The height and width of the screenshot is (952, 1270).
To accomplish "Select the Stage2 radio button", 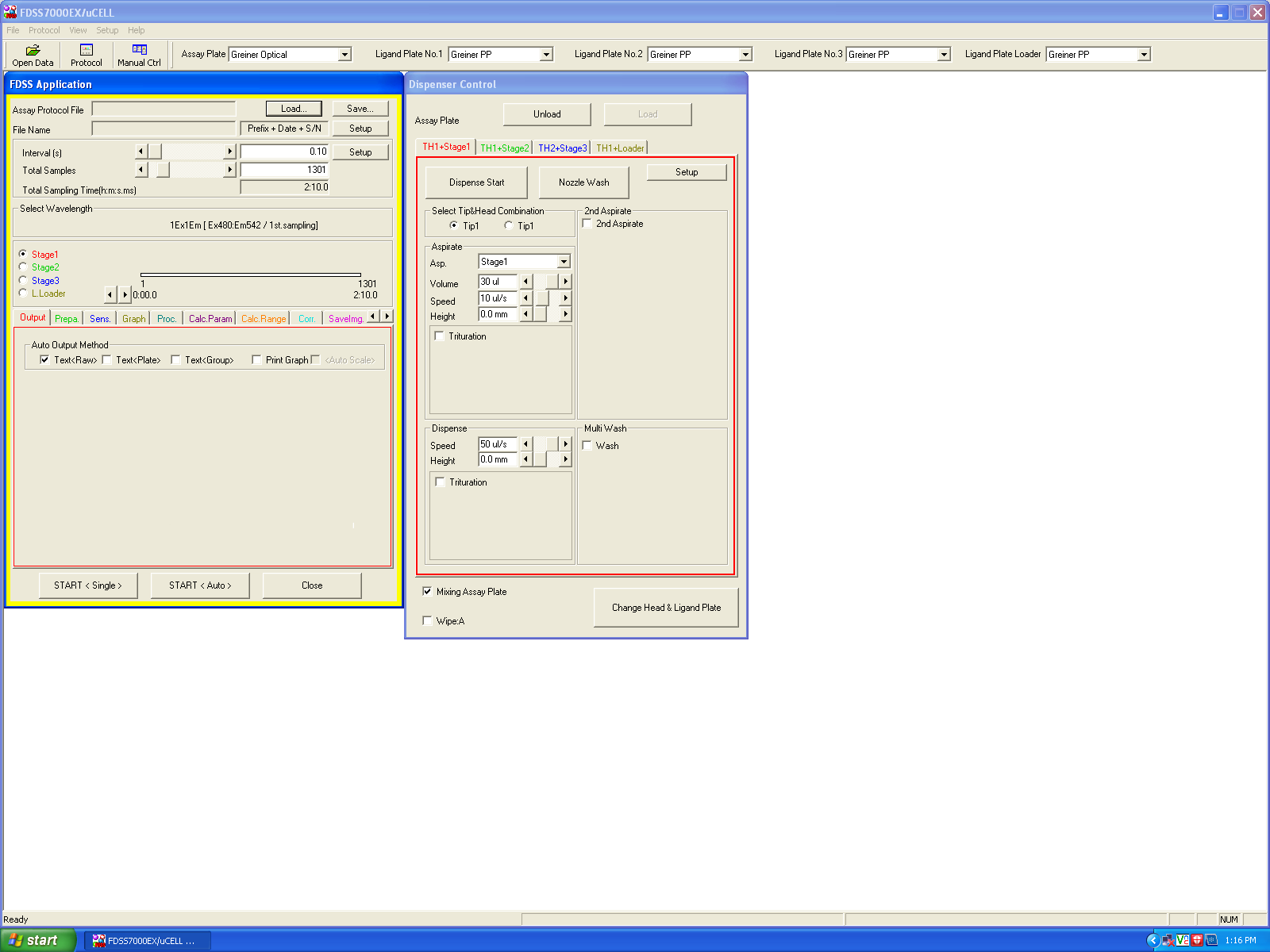I will tap(23, 267).
